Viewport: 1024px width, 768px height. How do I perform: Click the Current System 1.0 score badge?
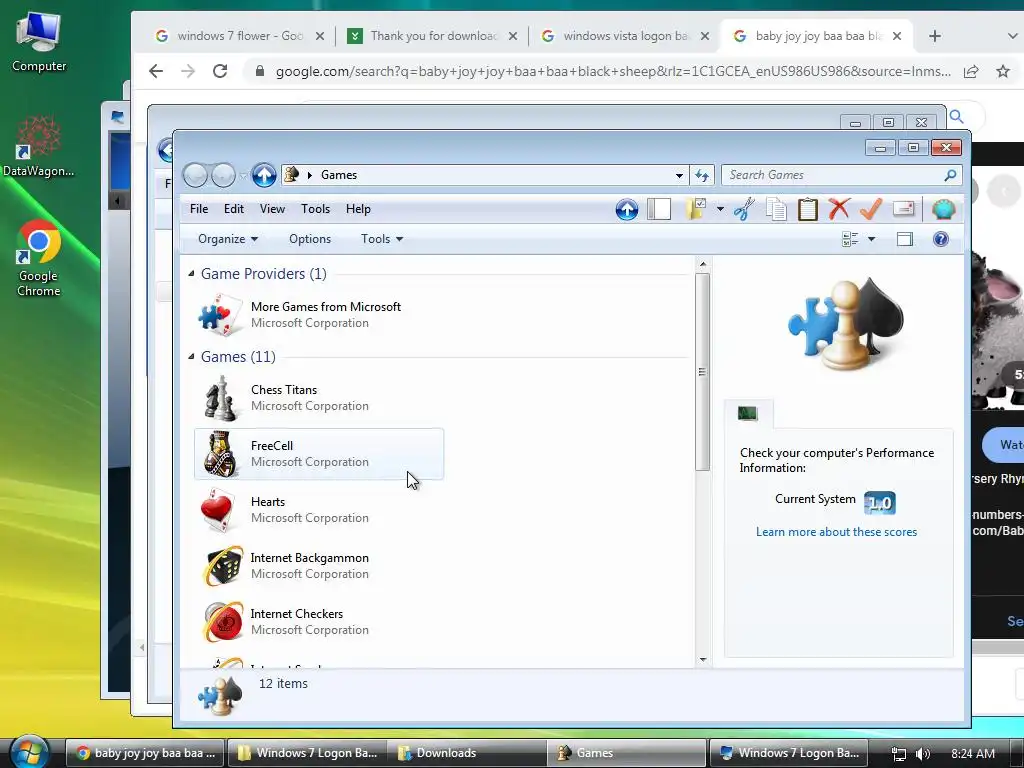pyautogui.click(x=880, y=503)
